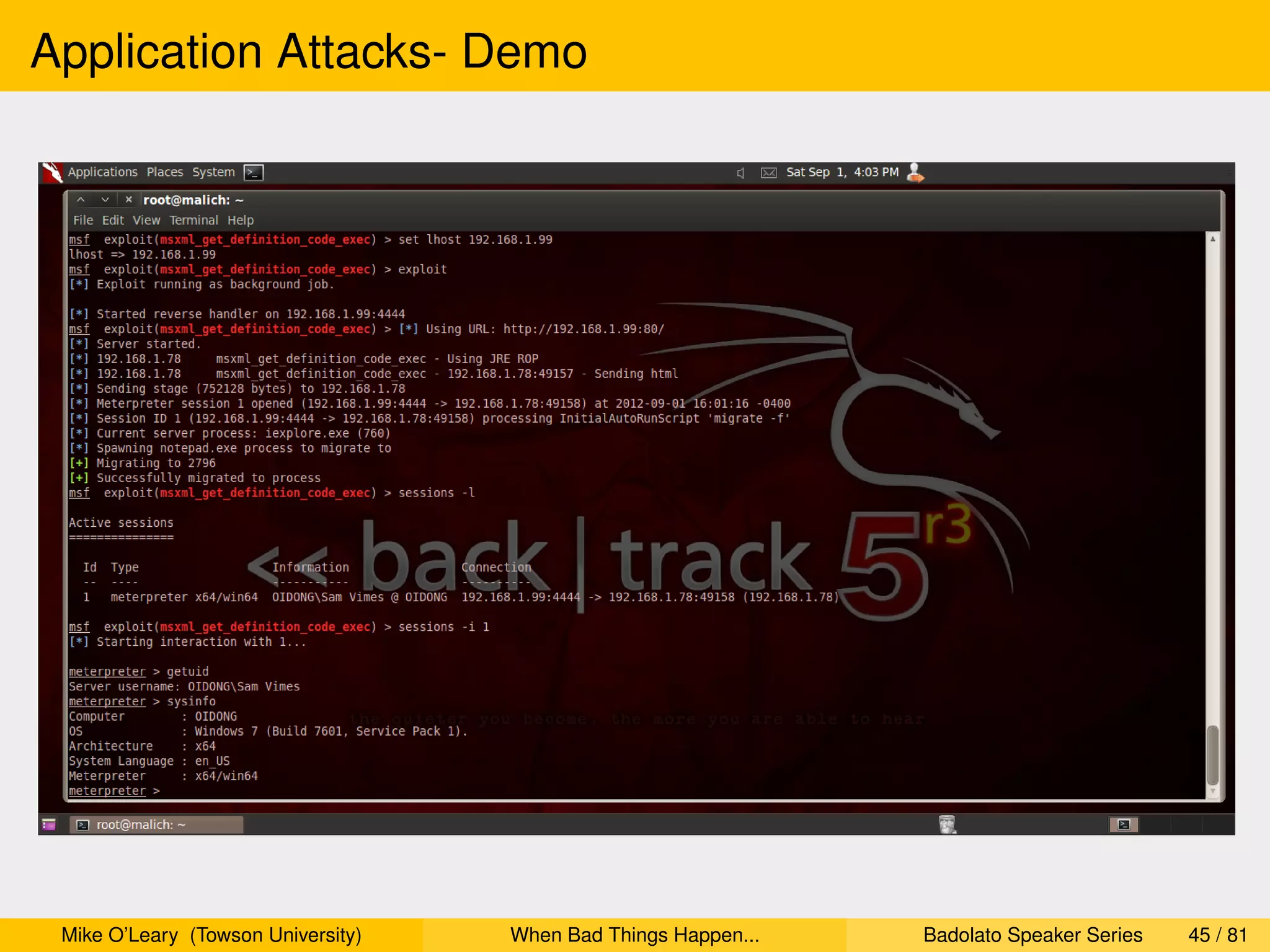This screenshot has width=1270, height=952.
Task: Click the 'sessions -l' command text
Action: pyautogui.click(x=437, y=493)
